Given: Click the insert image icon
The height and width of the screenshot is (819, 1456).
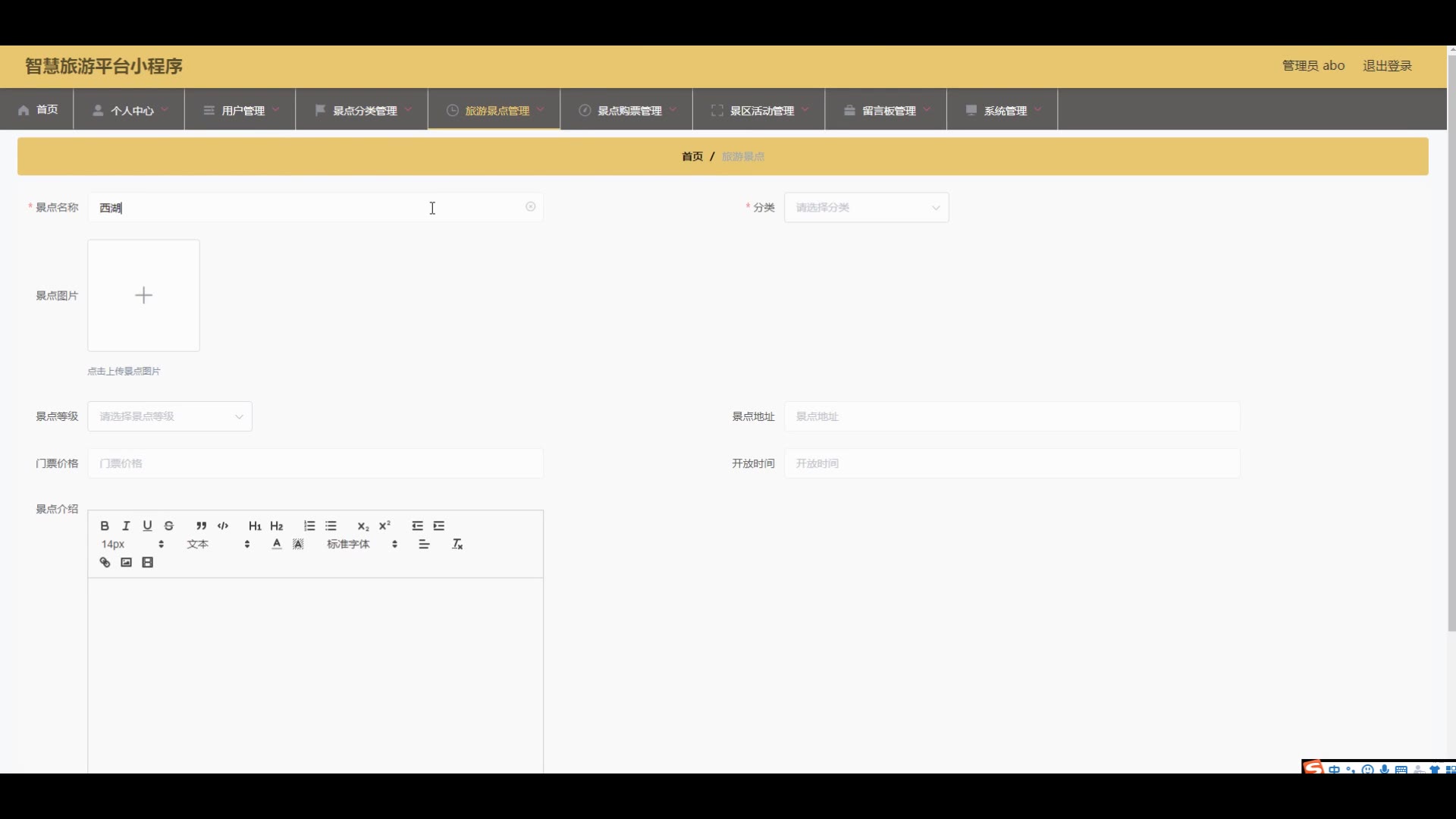Looking at the screenshot, I should 126,563.
